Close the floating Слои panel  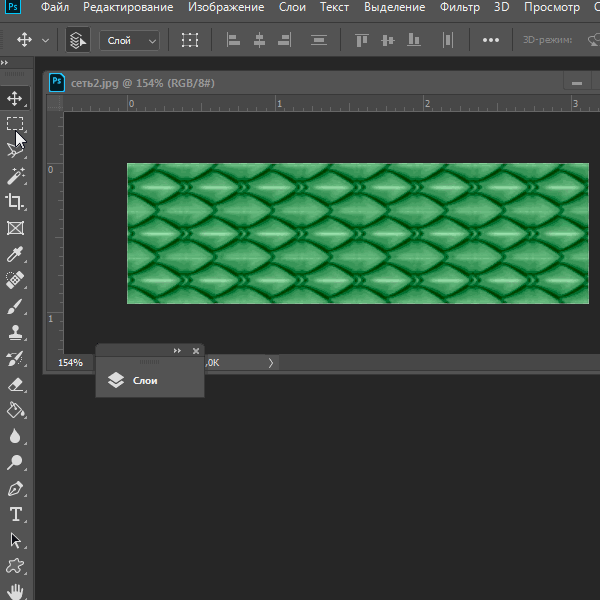click(196, 351)
